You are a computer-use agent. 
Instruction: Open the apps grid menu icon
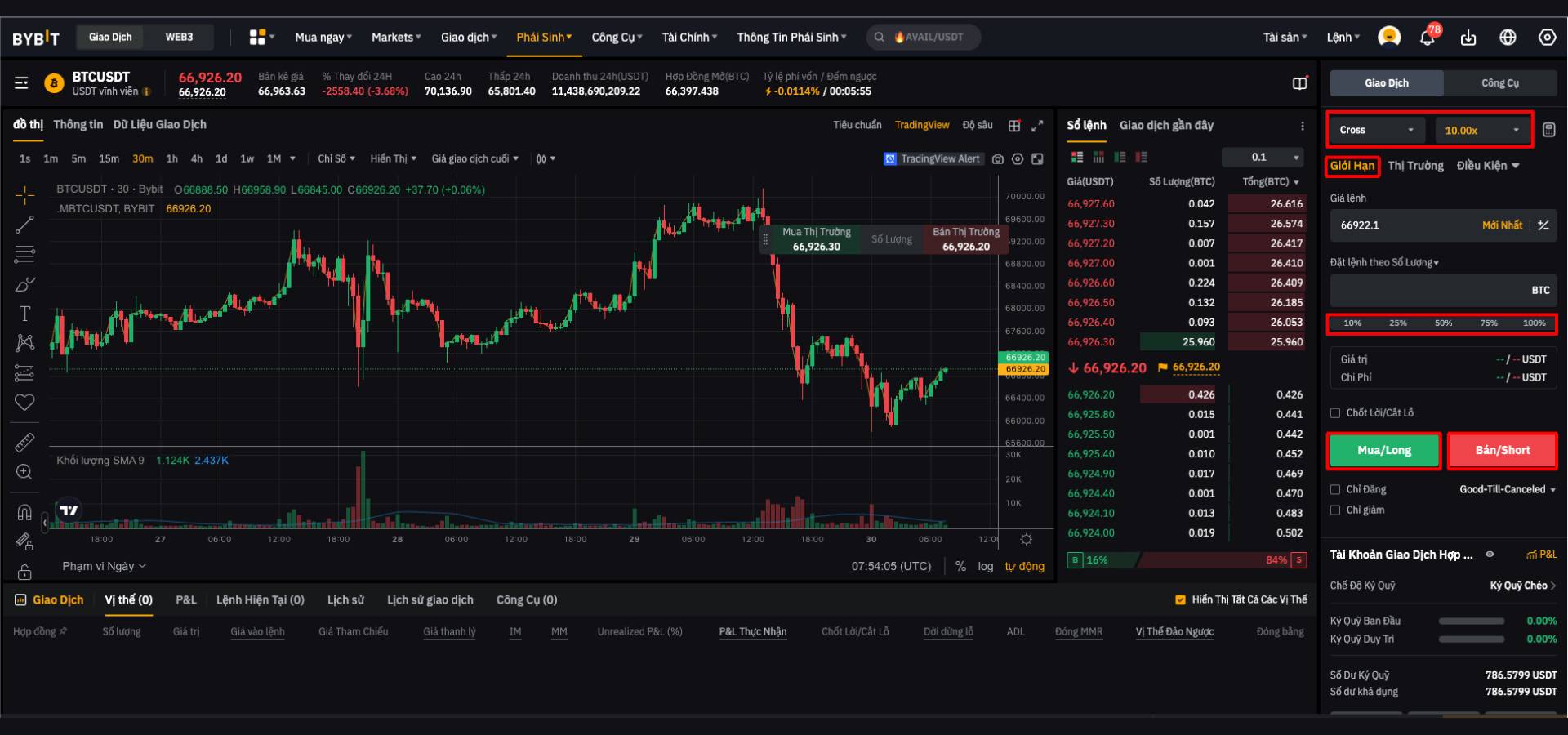[x=258, y=37]
